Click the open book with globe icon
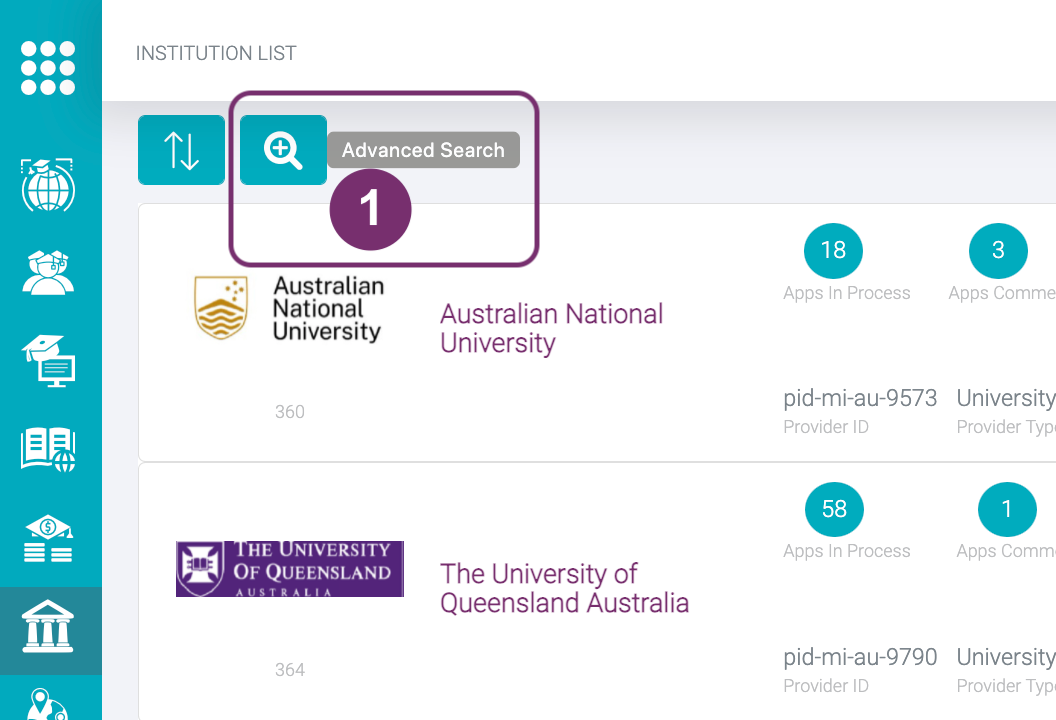 (48, 448)
